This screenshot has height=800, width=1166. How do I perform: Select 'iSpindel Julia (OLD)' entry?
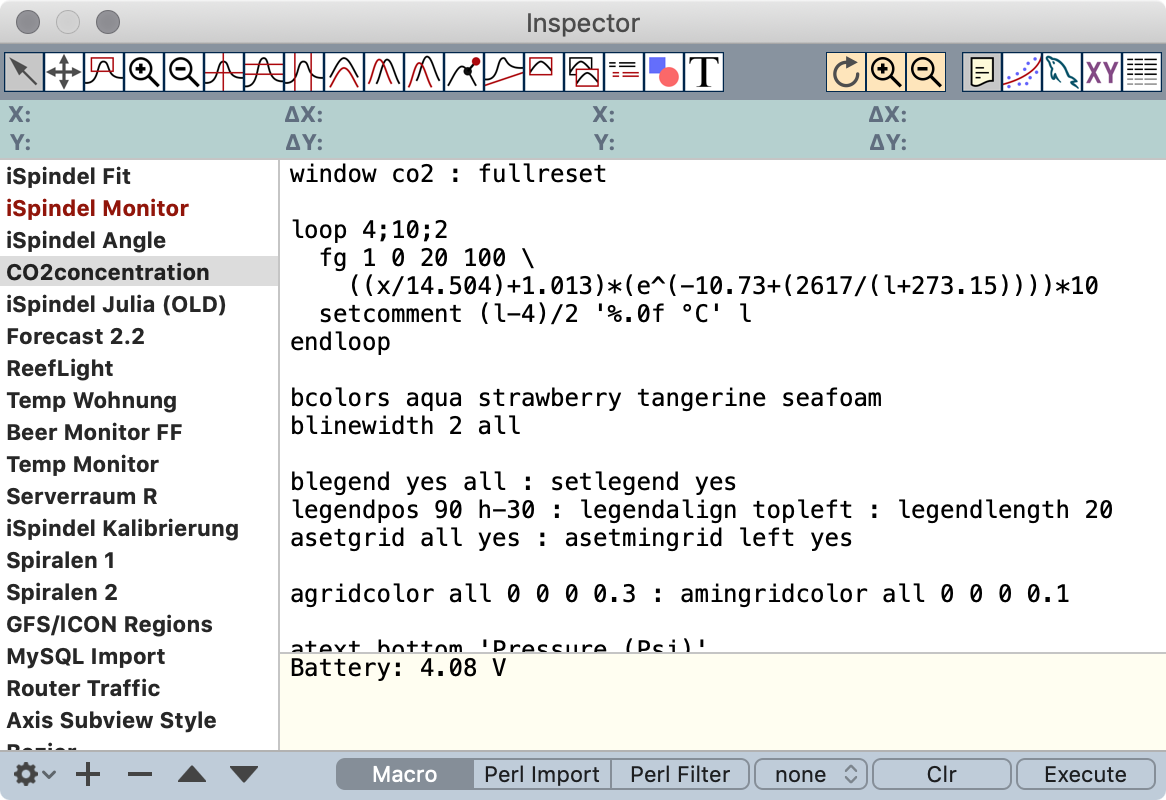139,304
